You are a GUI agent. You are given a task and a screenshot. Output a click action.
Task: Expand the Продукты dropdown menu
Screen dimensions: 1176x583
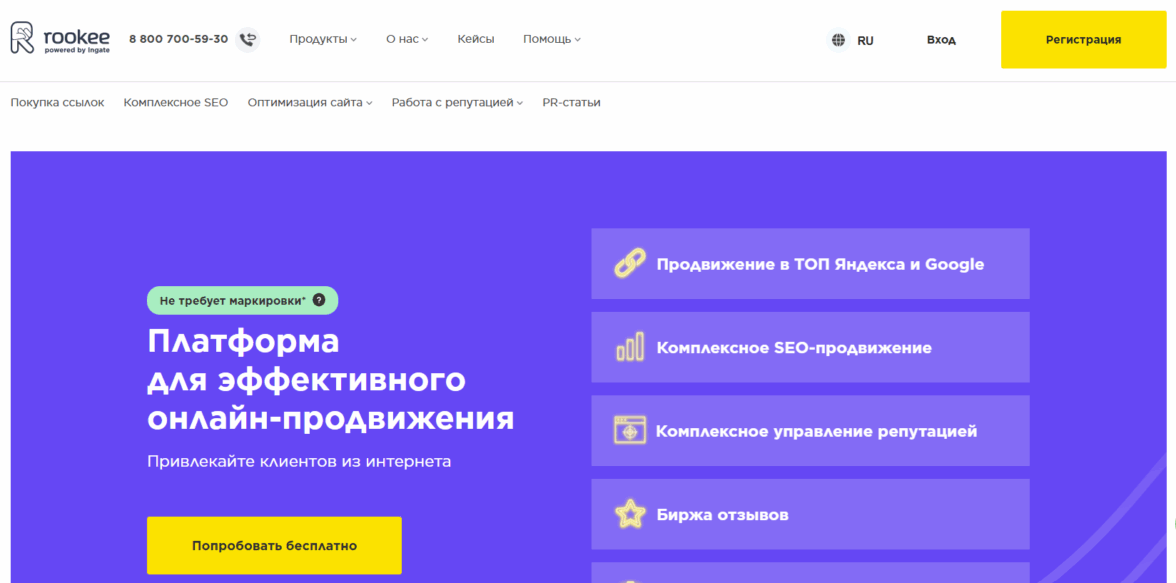(x=322, y=40)
